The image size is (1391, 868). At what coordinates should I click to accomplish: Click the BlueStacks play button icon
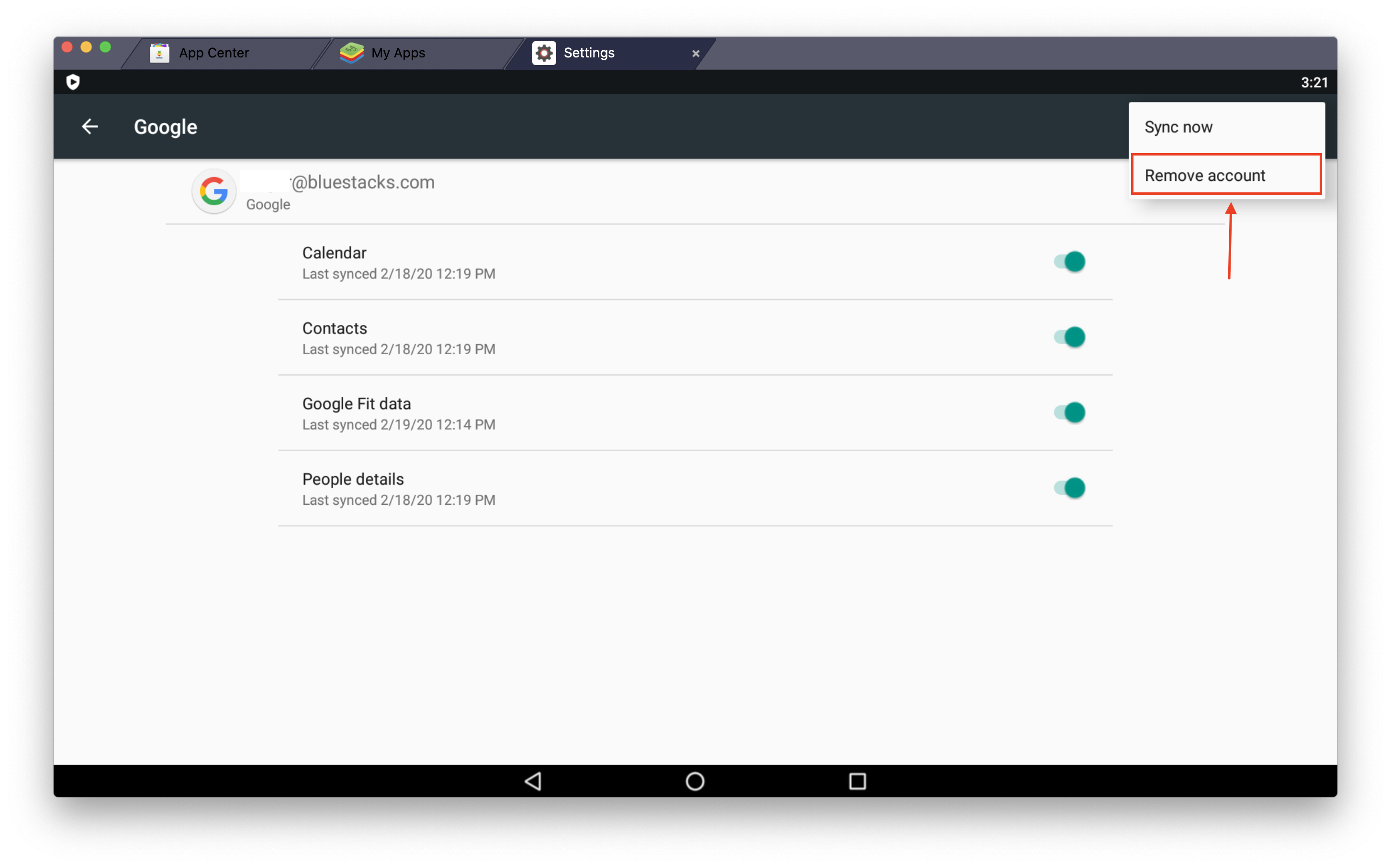73,81
